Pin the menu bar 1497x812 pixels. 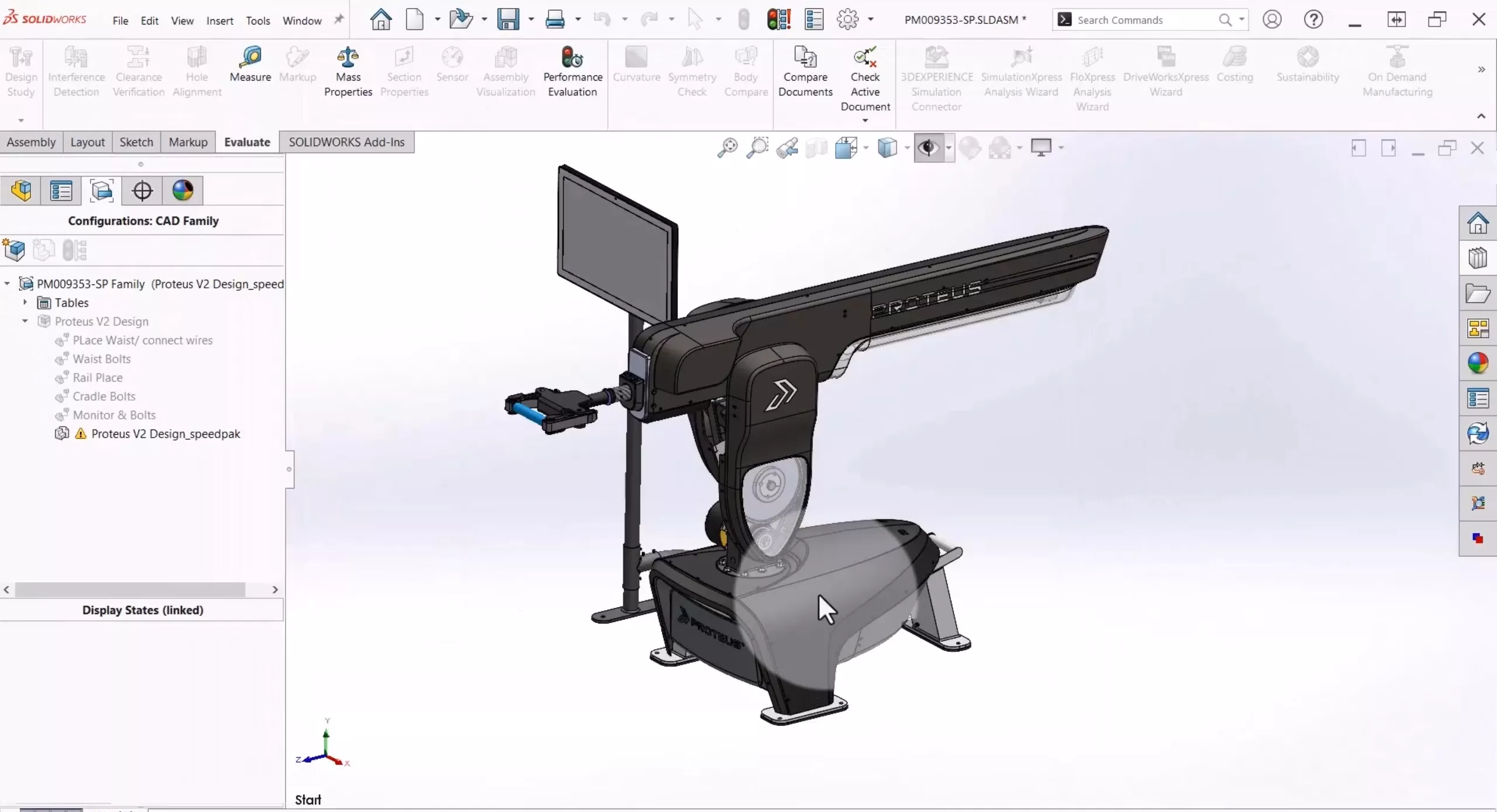point(338,19)
